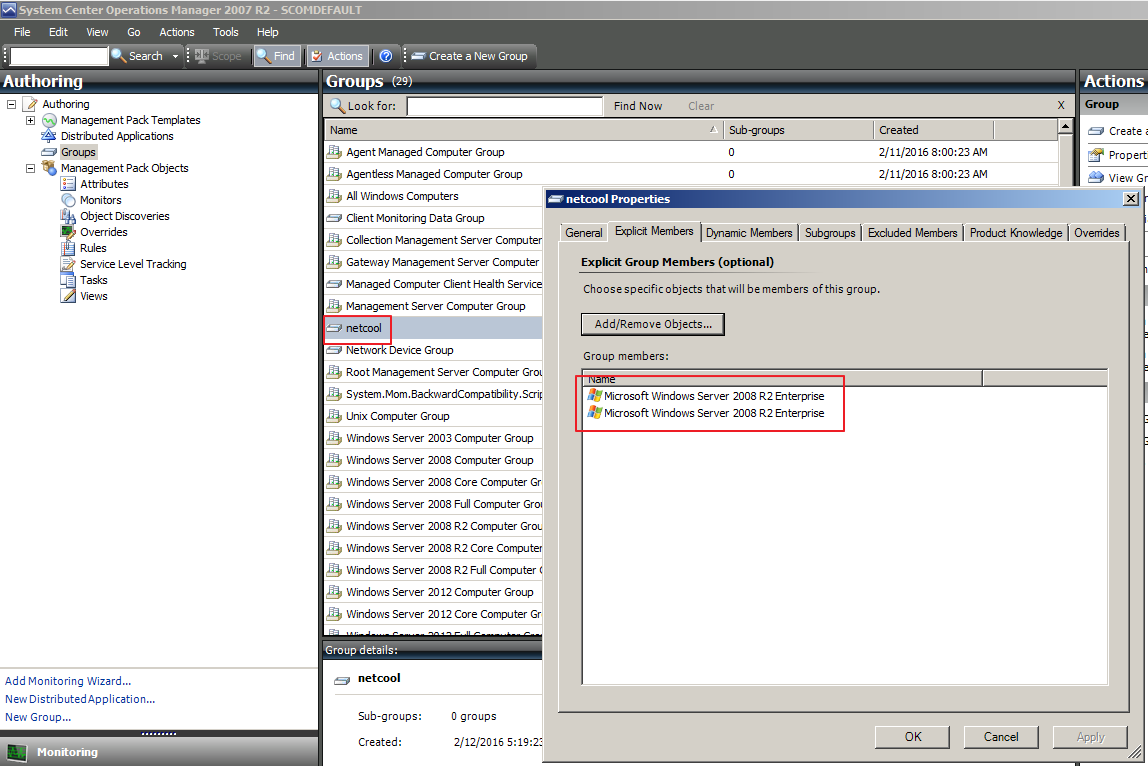Sort groups by the Name column header
1148x766 pixels.
[523, 130]
